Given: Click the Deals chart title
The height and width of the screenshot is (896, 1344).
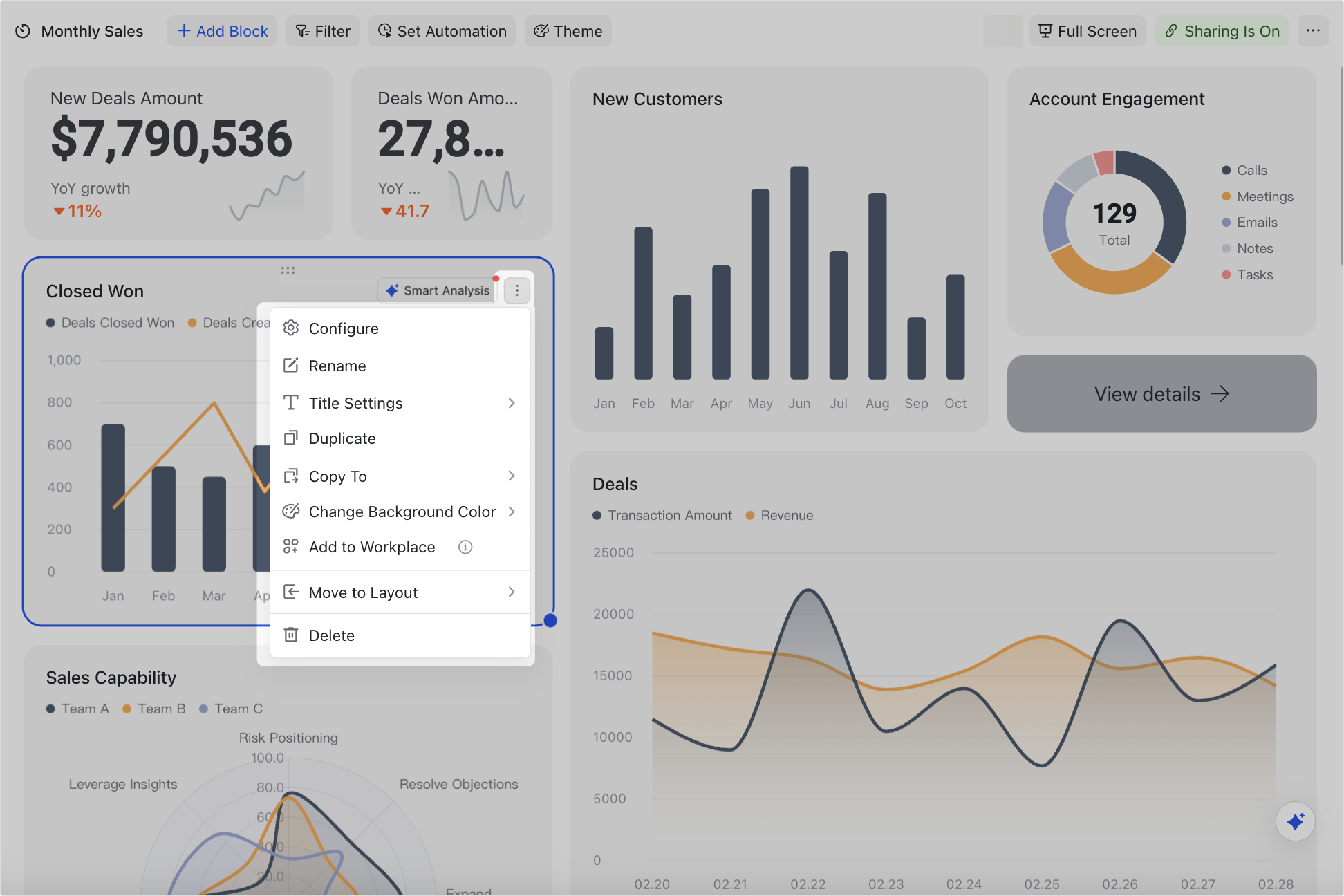Looking at the screenshot, I should pyautogui.click(x=615, y=484).
